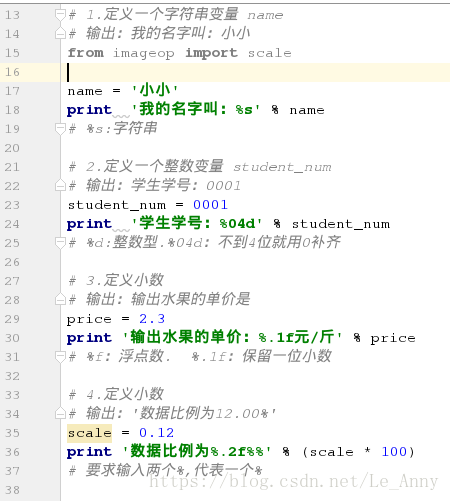The image size is (450, 501).
Task: Click line number 16 in the gutter
Action: point(12,72)
